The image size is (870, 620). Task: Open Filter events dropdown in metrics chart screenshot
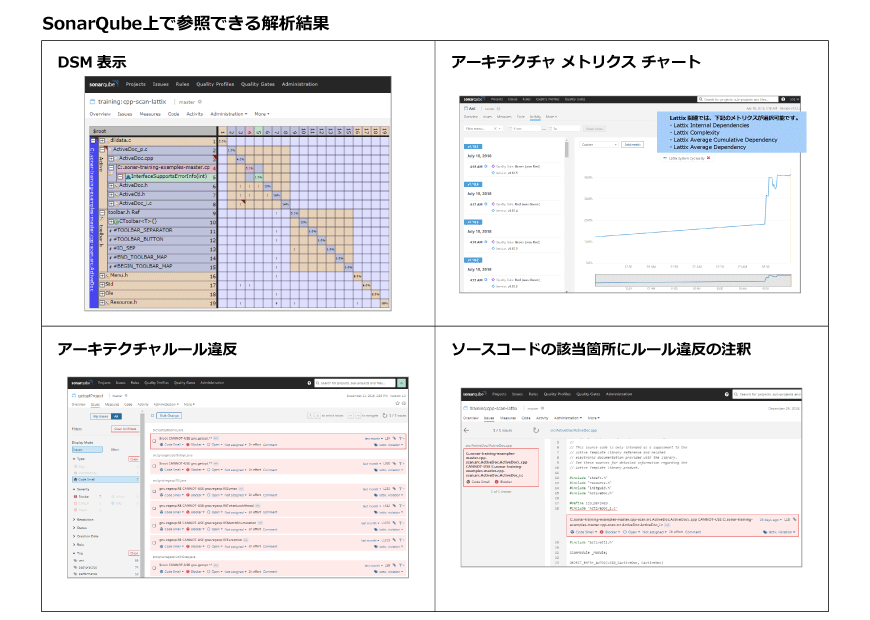coord(483,128)
